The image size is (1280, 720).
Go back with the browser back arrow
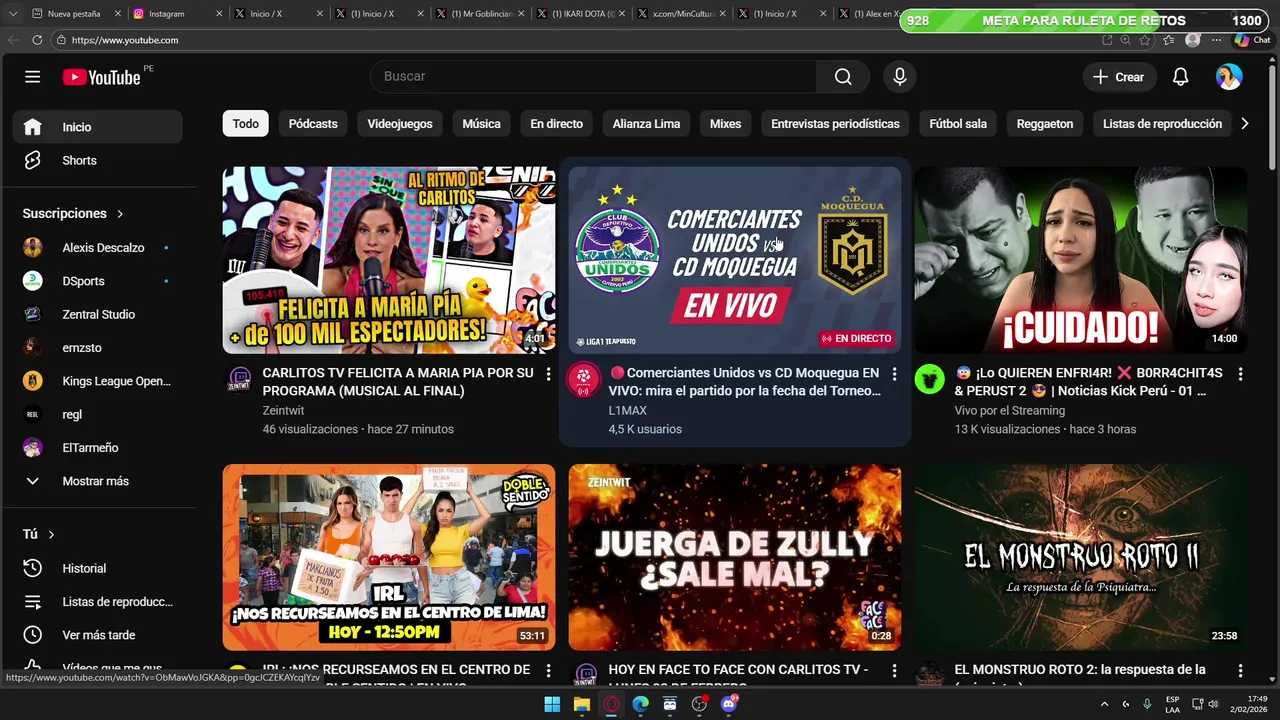pyautogui.click(x=13, y=40)
